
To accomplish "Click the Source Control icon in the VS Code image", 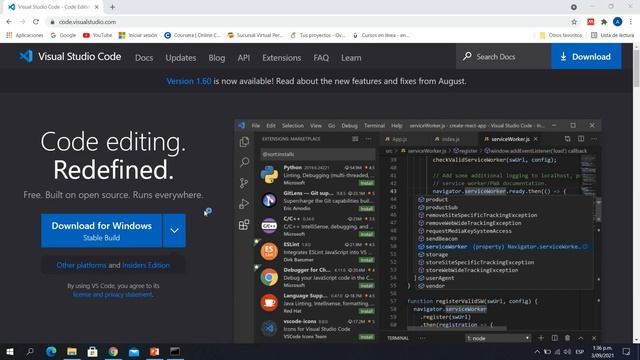I will (244, 183).
